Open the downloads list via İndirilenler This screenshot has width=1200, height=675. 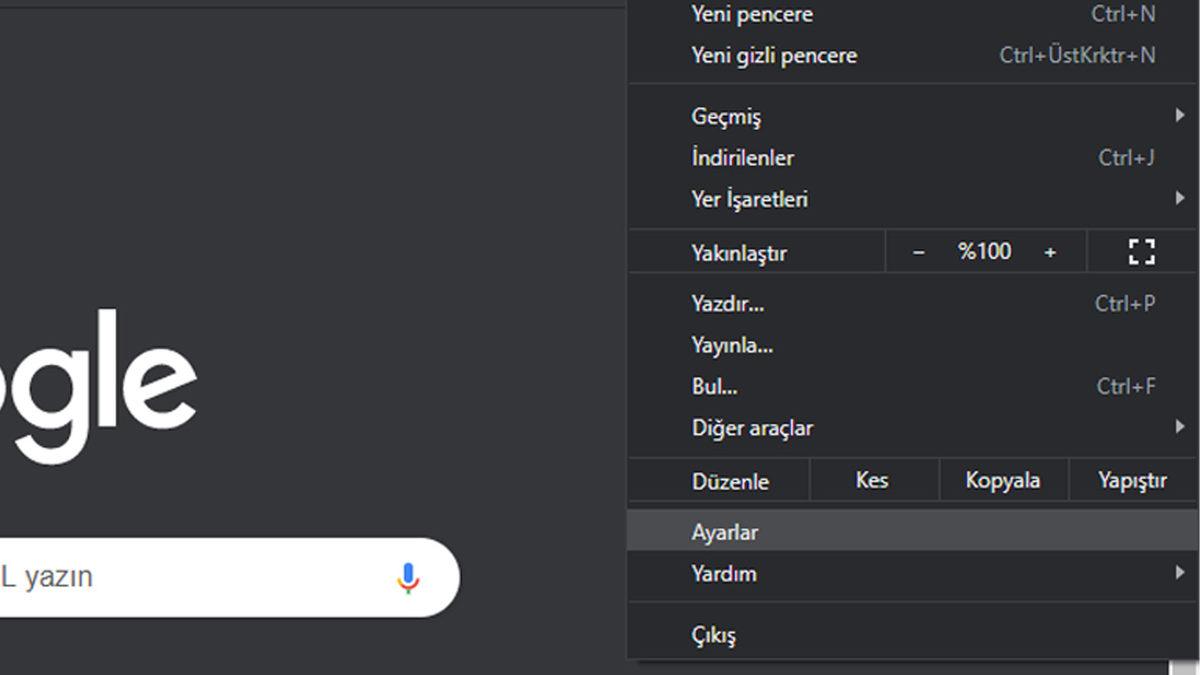tap(740, 157)
